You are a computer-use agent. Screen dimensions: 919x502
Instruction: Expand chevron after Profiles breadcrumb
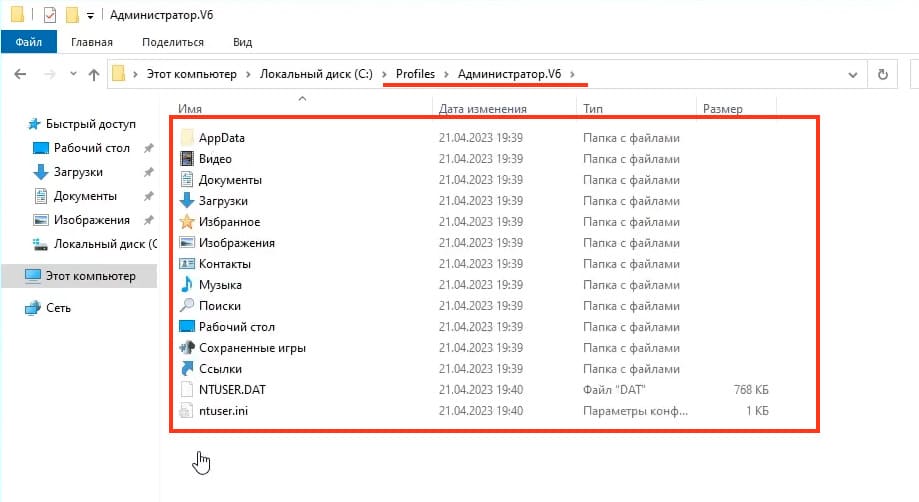point(447,74)
